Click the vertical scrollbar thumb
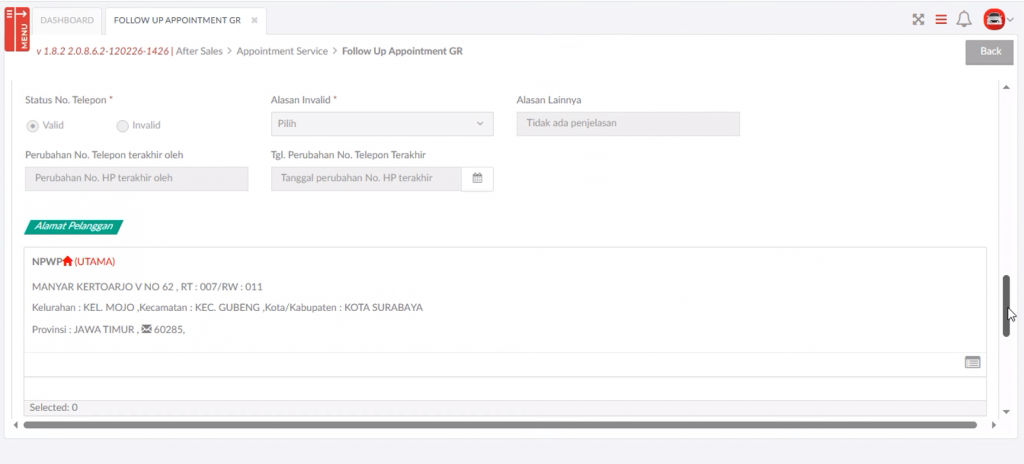1024x464 pixels. click(1006, 306)
